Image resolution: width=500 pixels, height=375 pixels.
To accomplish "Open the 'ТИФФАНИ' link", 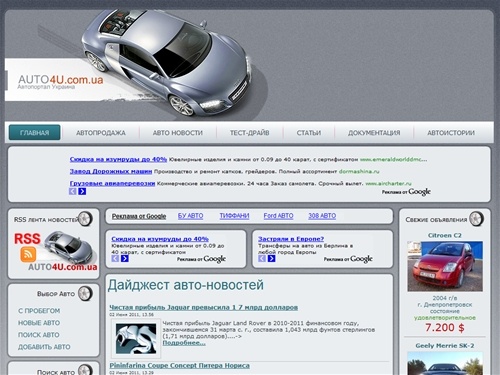I will point(234,216).
